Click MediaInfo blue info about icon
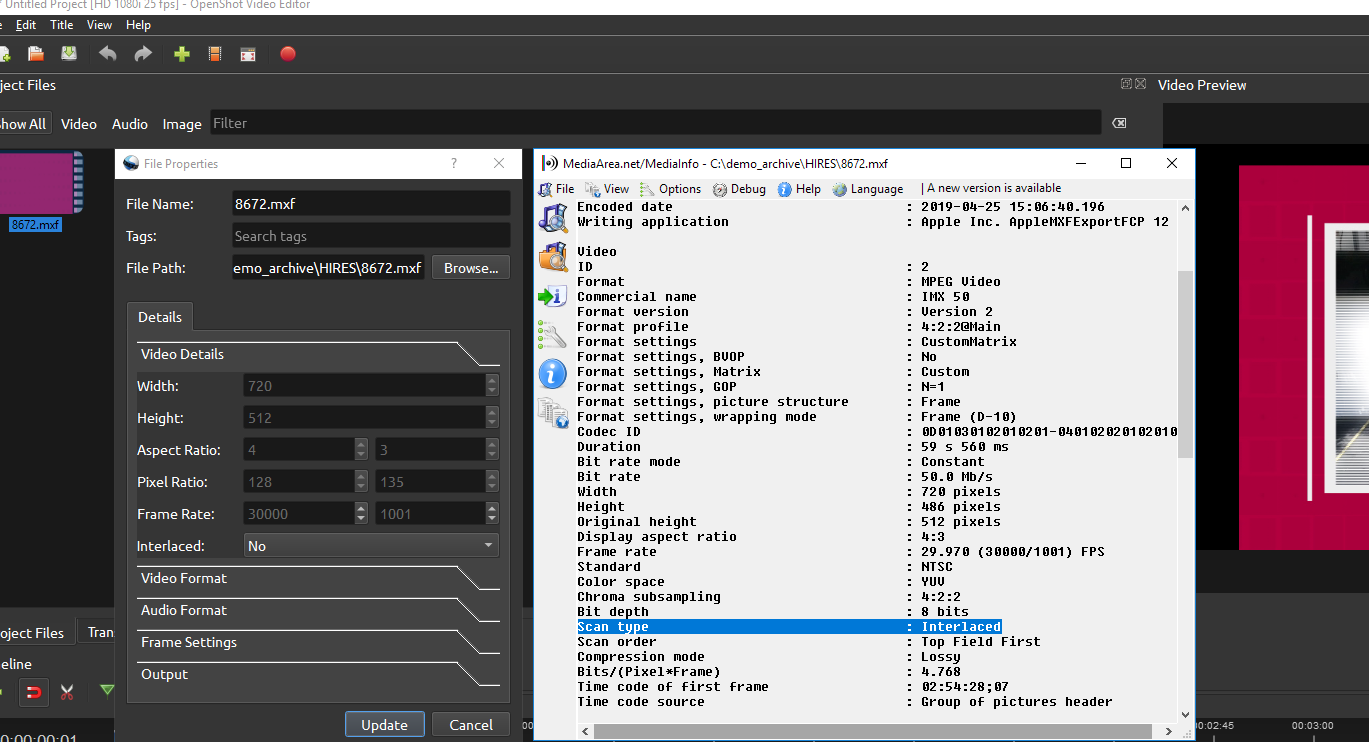 (553, 374)
